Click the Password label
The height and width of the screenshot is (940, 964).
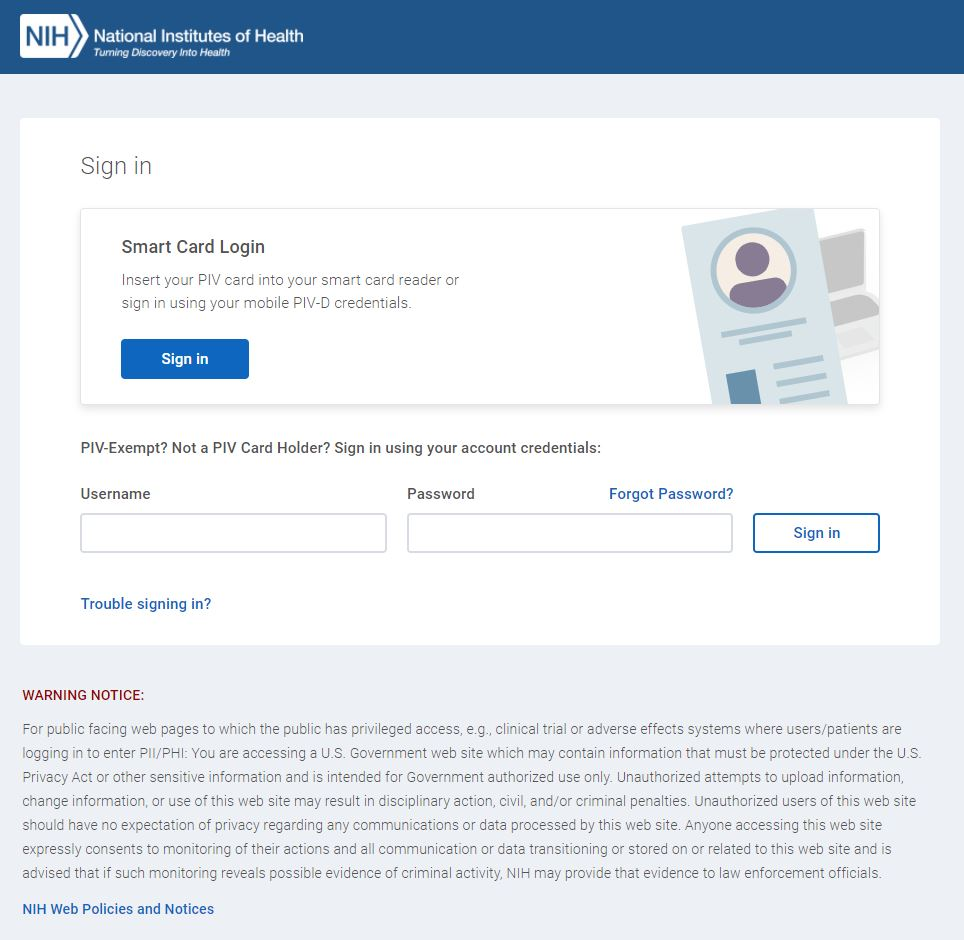pos(440,494)
